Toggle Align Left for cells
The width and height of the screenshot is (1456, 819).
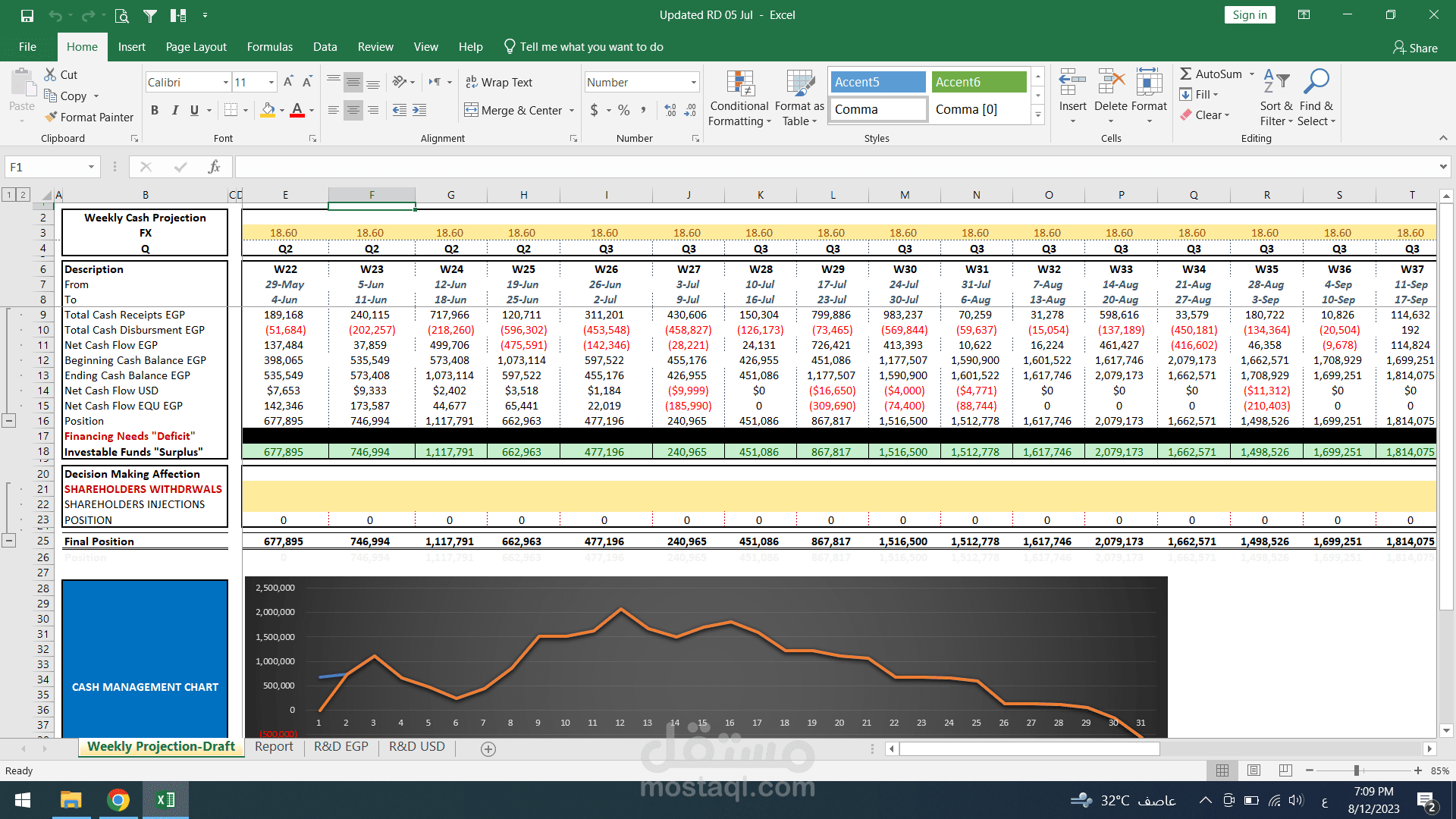point(334,110)
